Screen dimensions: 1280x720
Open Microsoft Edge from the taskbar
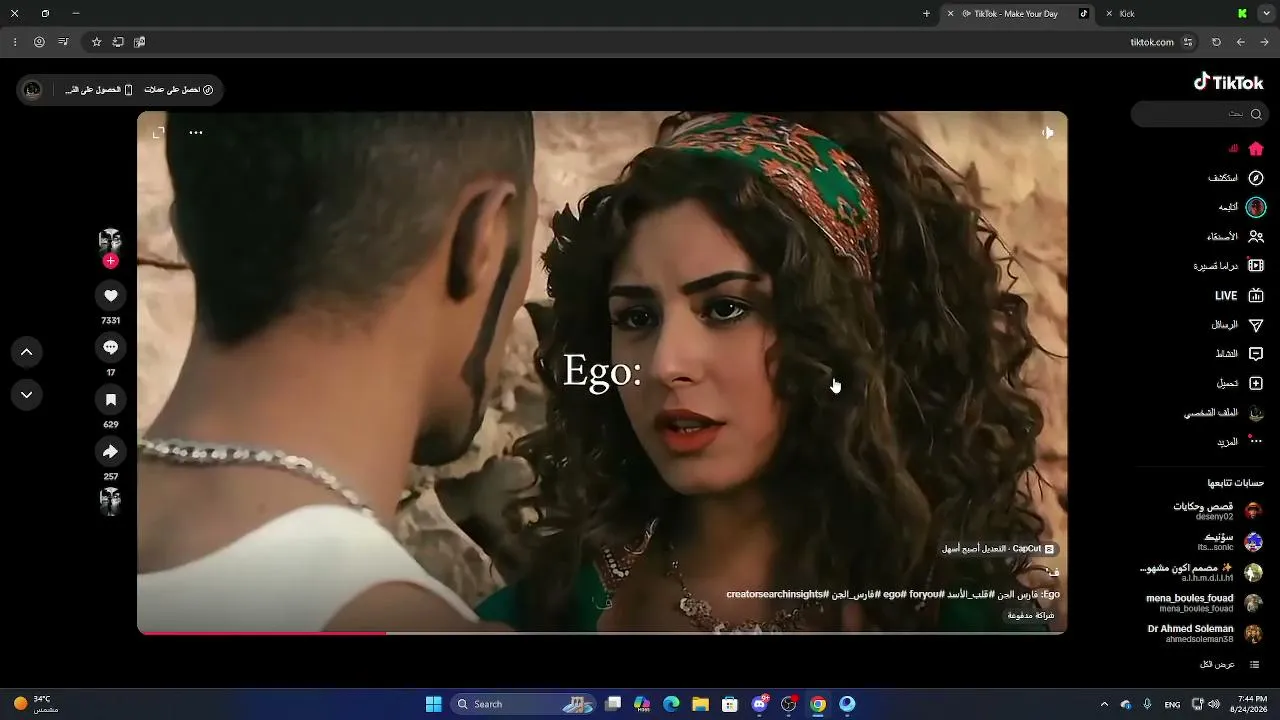671,704
